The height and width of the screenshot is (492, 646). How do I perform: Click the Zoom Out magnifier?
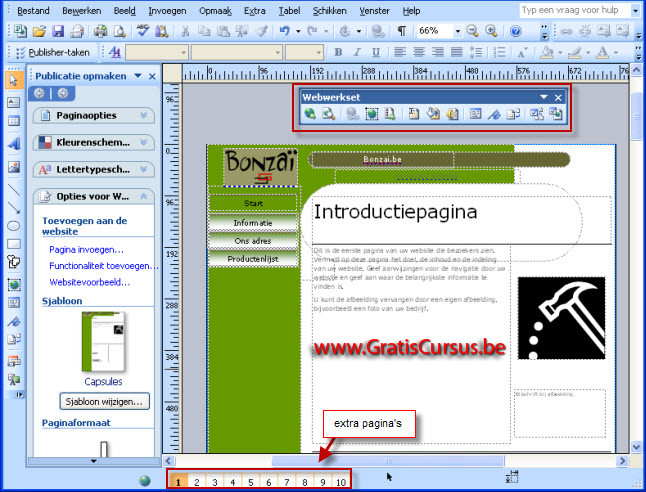[472, 31]
